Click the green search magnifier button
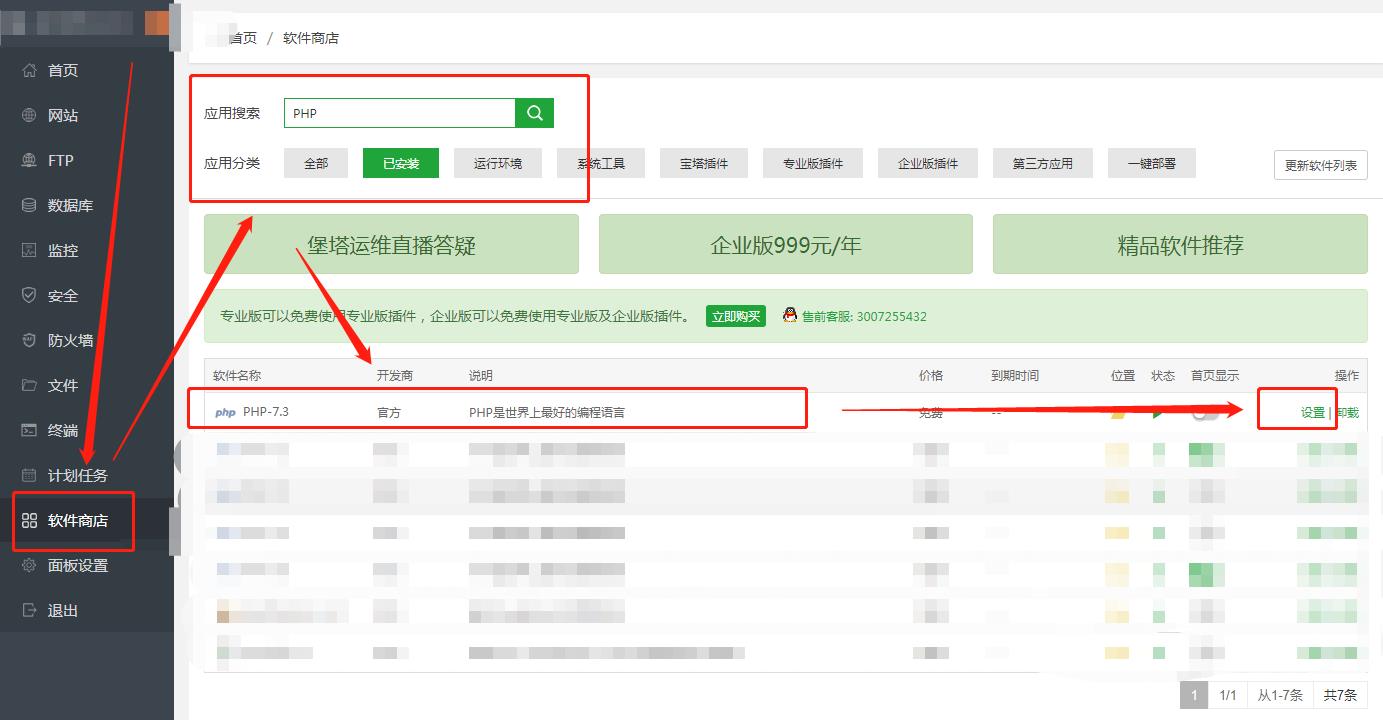Image resolution: width=1383 pixels, height=720 pixels. tap(535, 113)
